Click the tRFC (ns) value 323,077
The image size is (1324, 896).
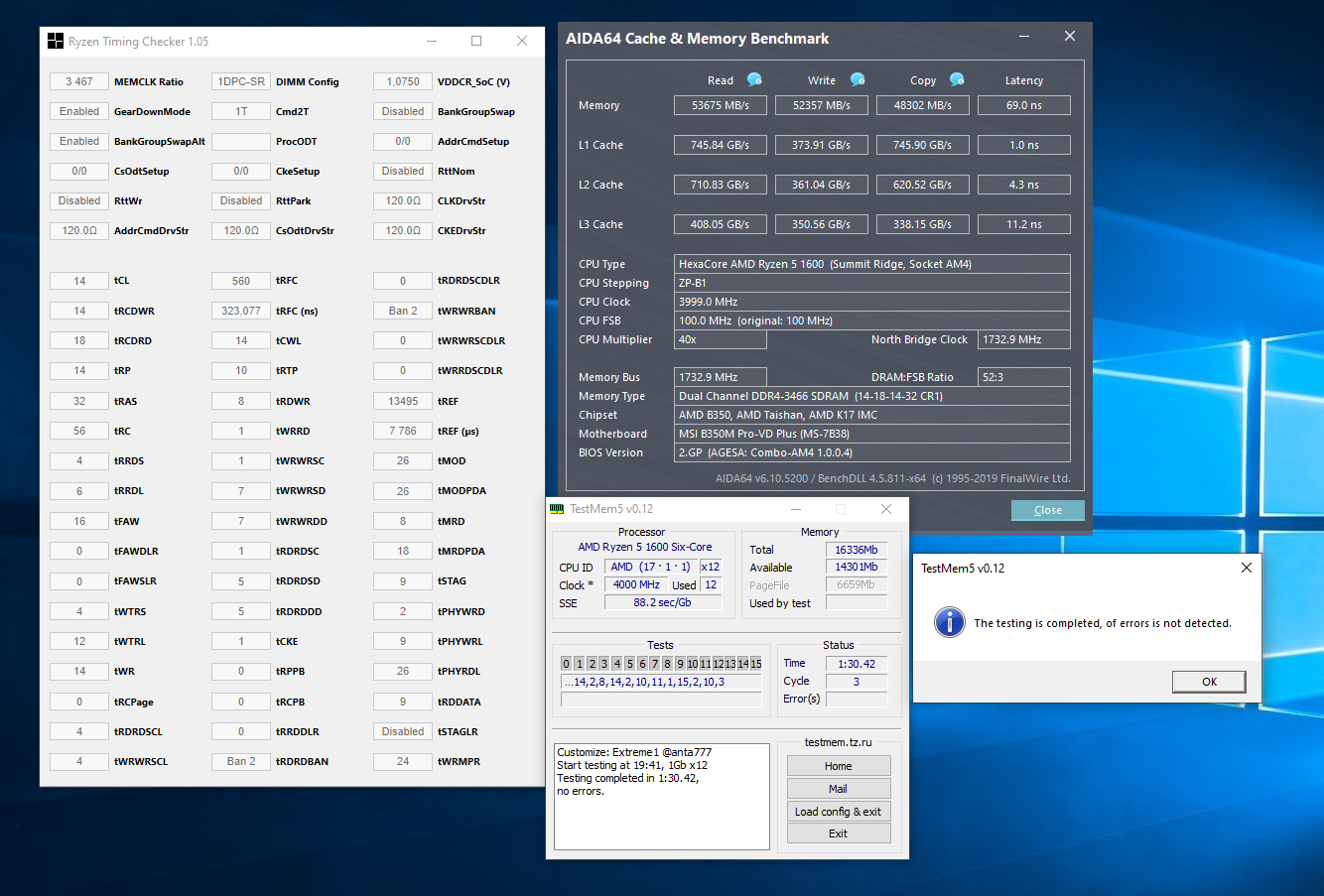(x=241, y=311)
